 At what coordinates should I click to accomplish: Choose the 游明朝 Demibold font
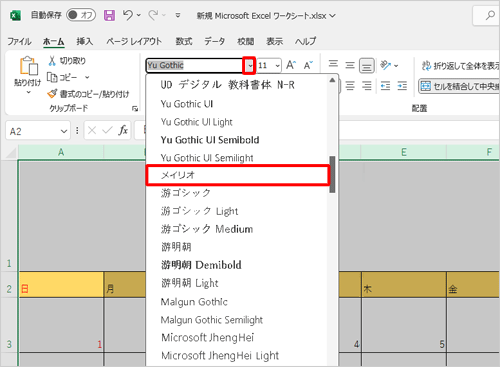coord(237,265)
